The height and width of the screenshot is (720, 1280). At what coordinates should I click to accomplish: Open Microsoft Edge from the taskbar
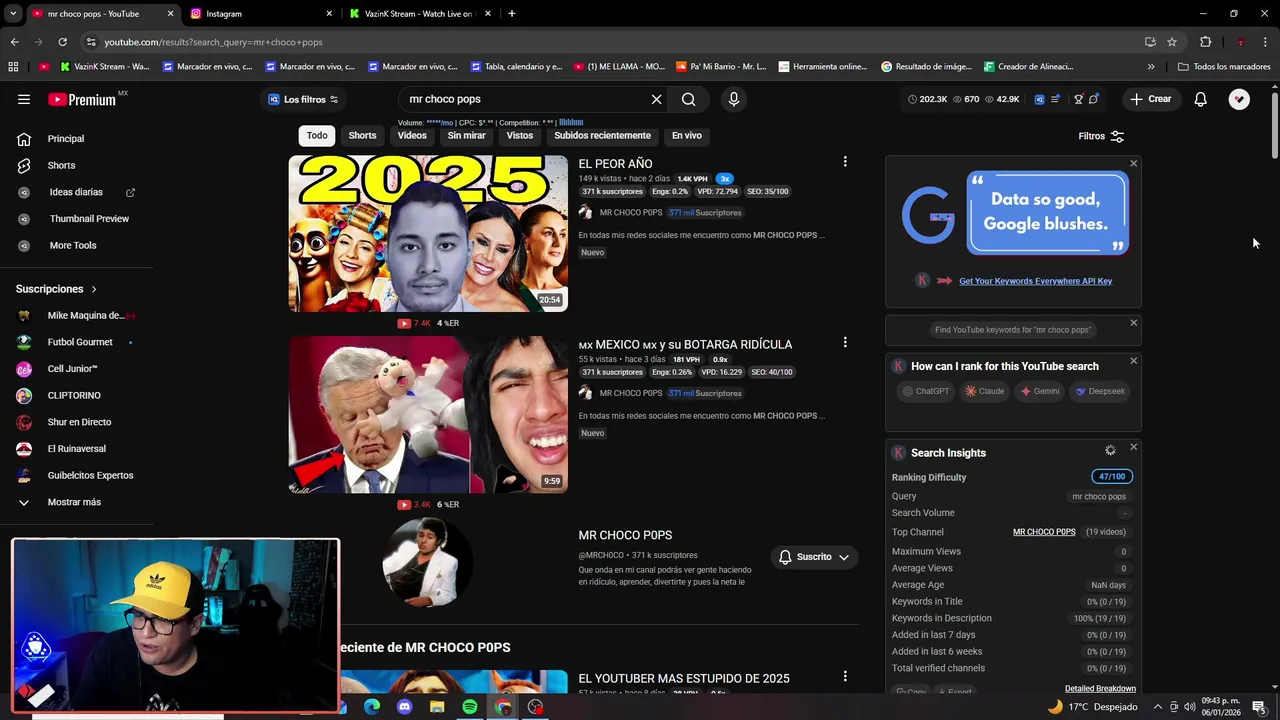click(372, 707)
